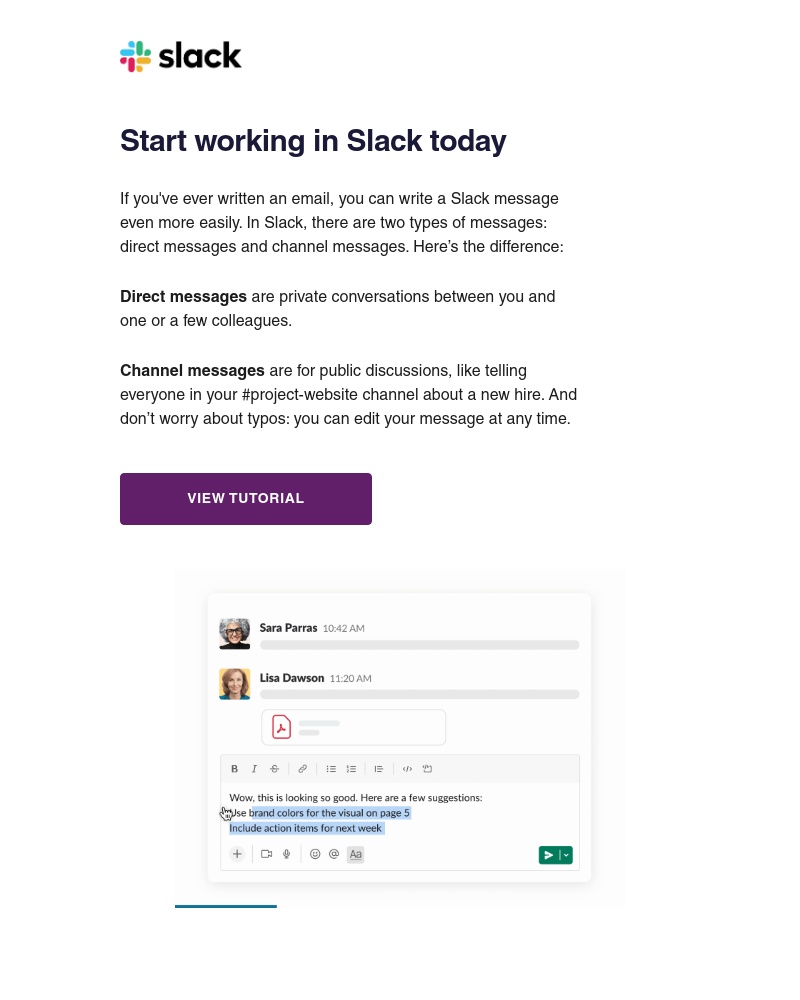800x1000 pixels.
Task: Open the emoji picker
Action: tap(315, 854)
